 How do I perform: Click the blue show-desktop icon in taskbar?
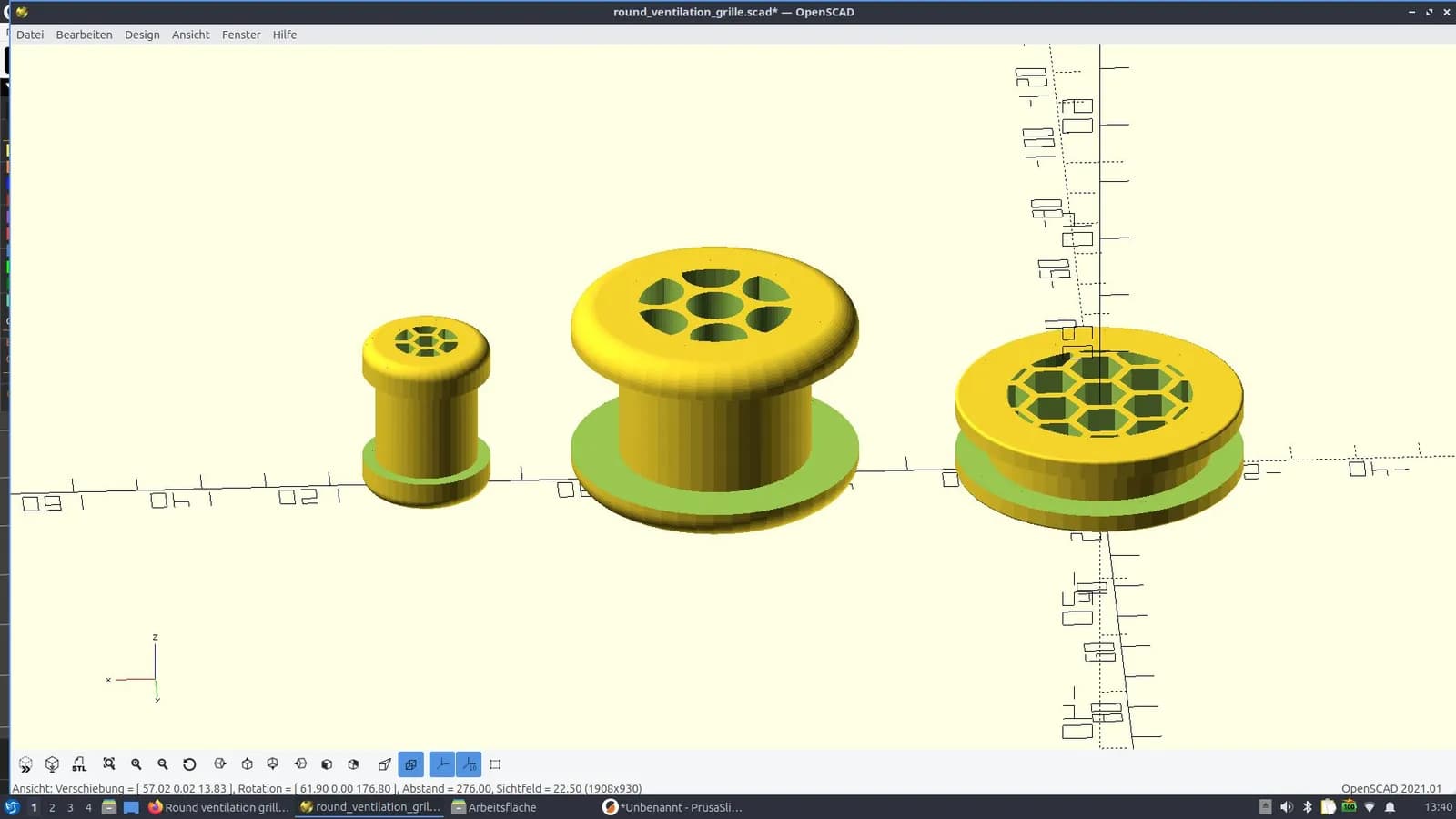[x=131, y=807]
